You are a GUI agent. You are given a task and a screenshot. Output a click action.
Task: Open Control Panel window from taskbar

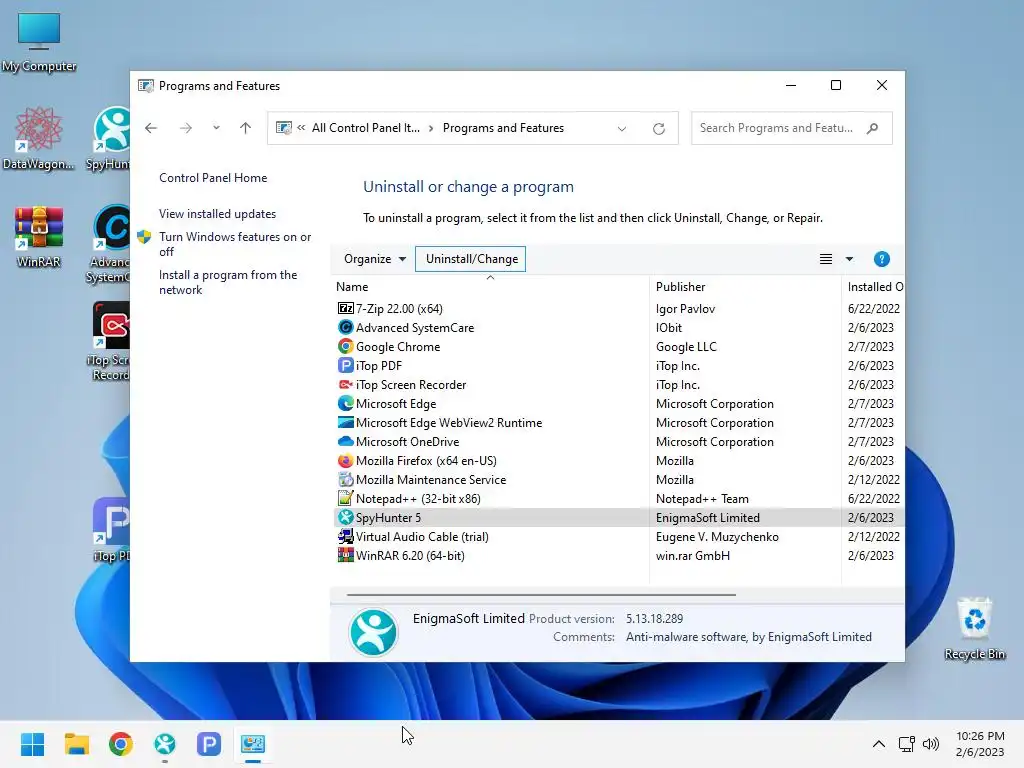(x=253, y=744)
